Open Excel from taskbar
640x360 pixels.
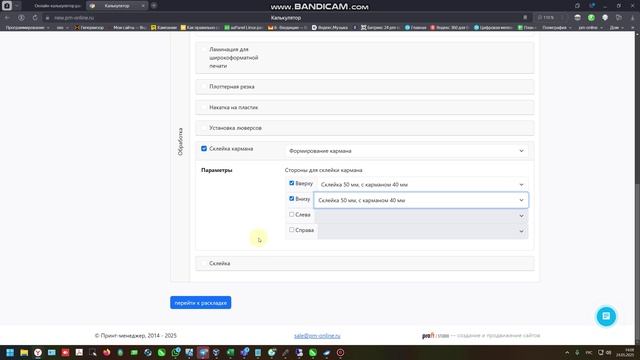coord(231,353)
